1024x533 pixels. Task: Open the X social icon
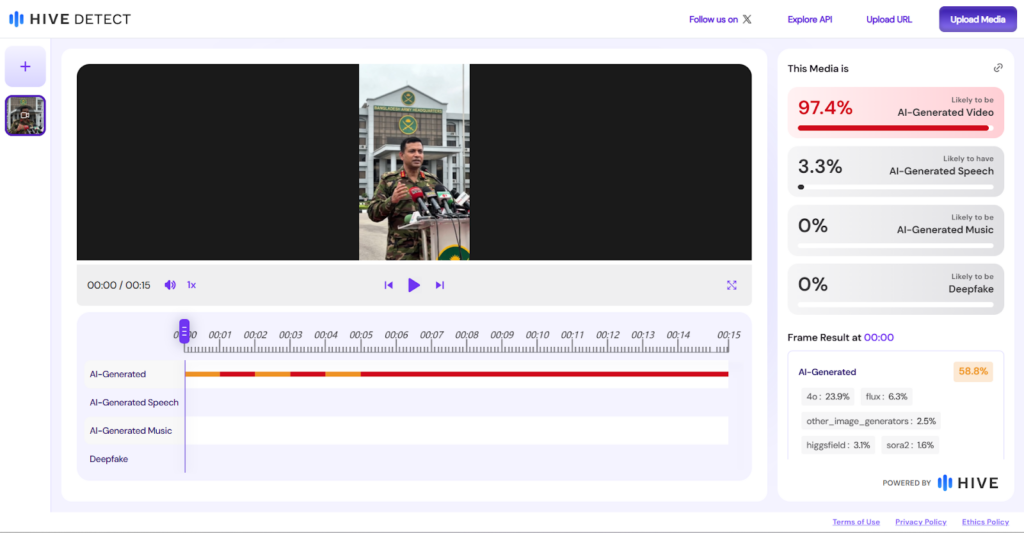(x=747, y=19)
